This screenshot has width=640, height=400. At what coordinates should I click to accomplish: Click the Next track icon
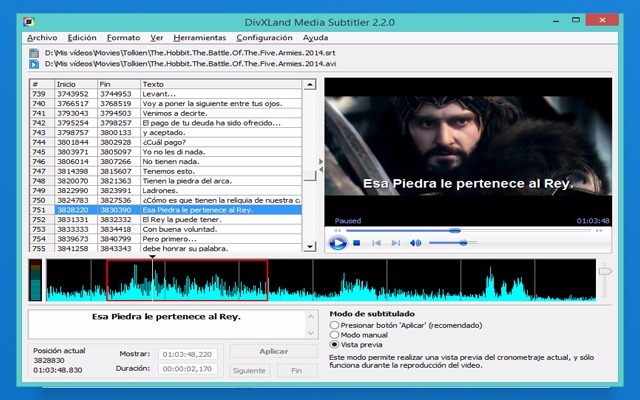tap(396, 243)
